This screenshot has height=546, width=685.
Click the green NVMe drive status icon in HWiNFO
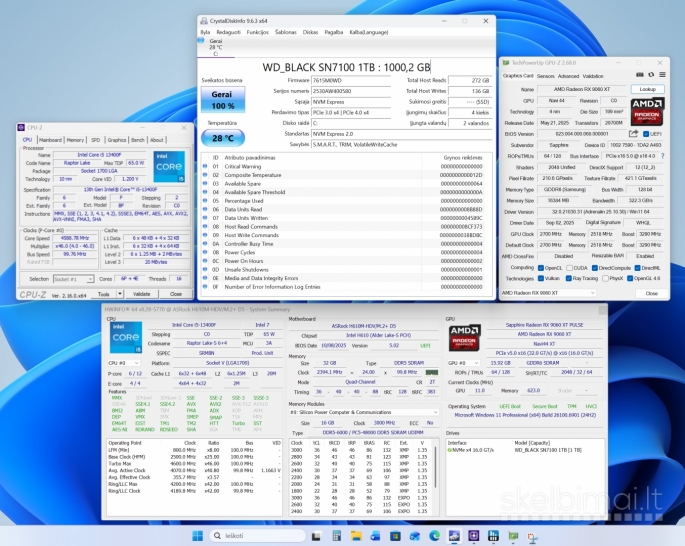(450, 450)
